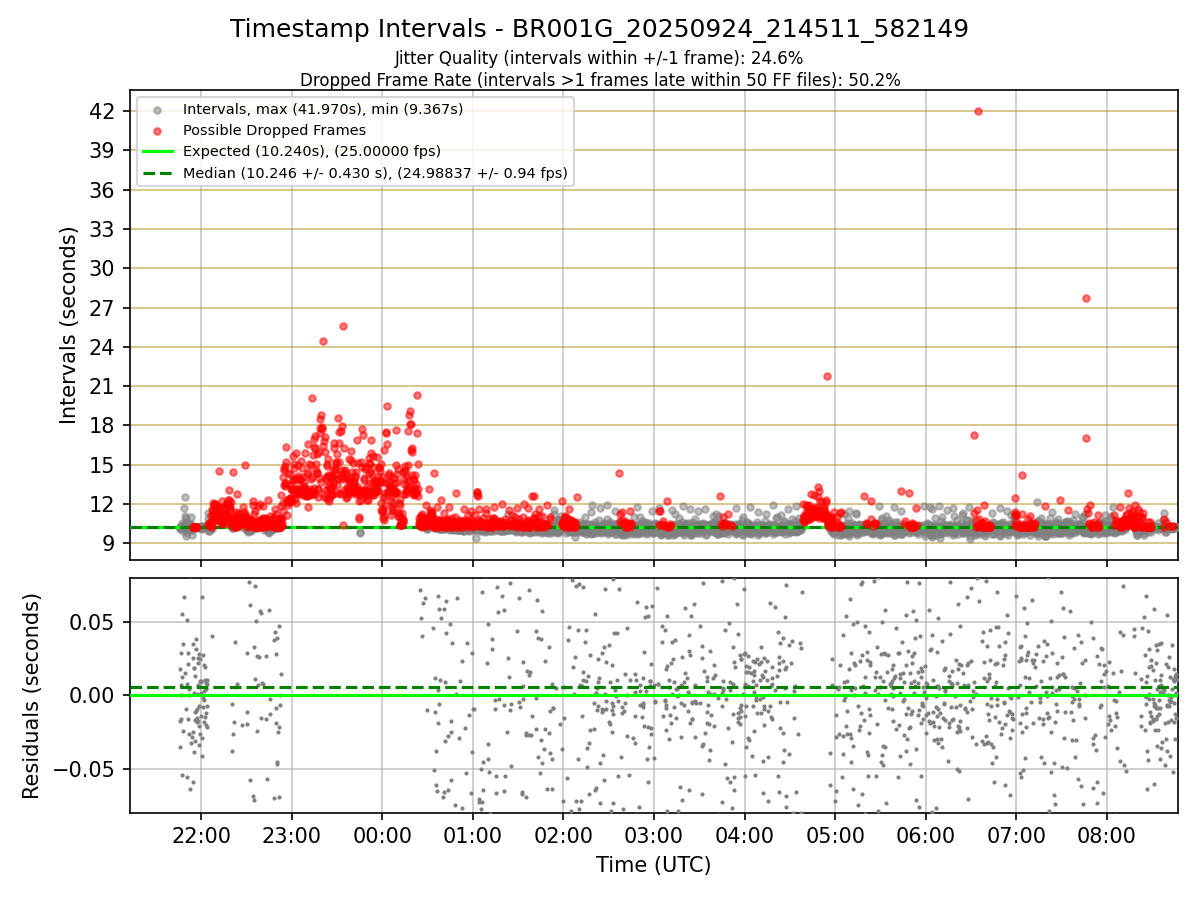Click the x-axis tick label '03:00'
Image resolution: width=1200 pixels, height=900 pixels.
point(653,835)
